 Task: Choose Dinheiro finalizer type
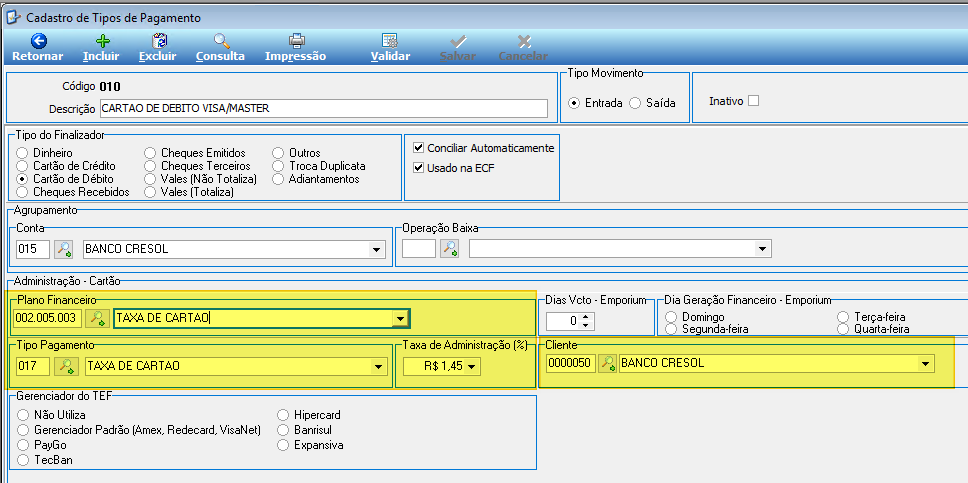pos(22,153)
